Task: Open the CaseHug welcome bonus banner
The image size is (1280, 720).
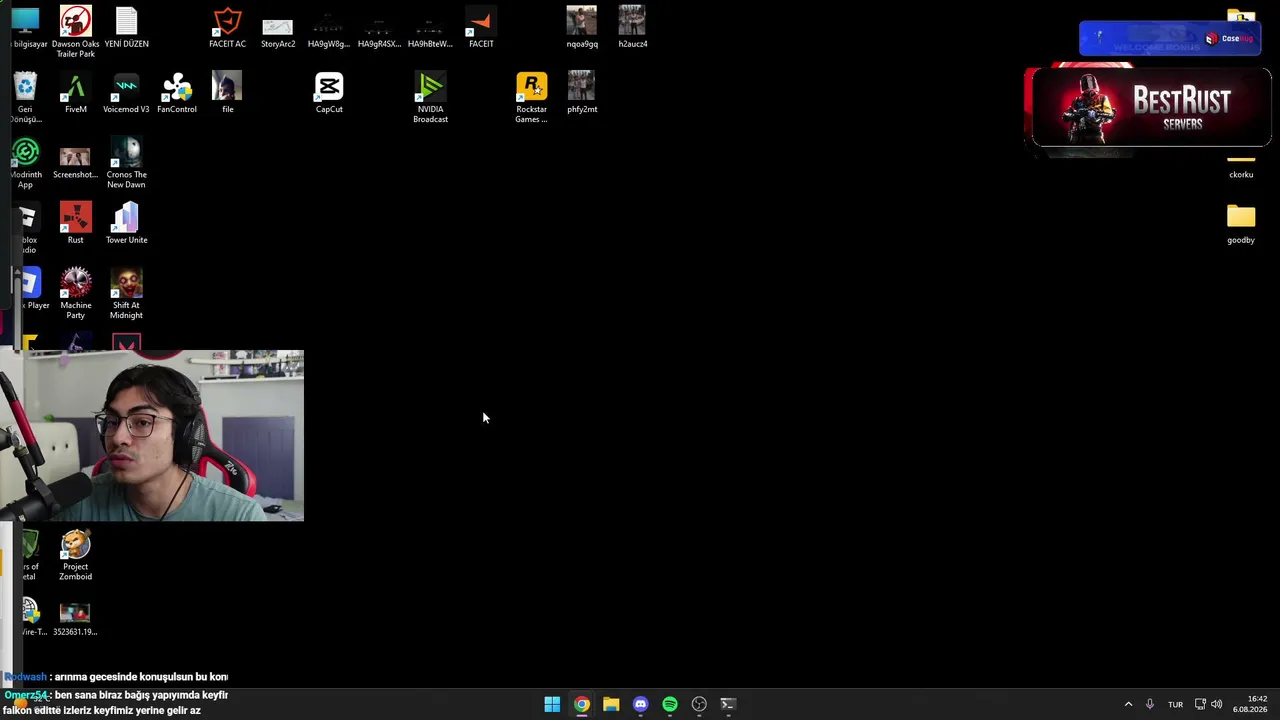Action: 1169,39
